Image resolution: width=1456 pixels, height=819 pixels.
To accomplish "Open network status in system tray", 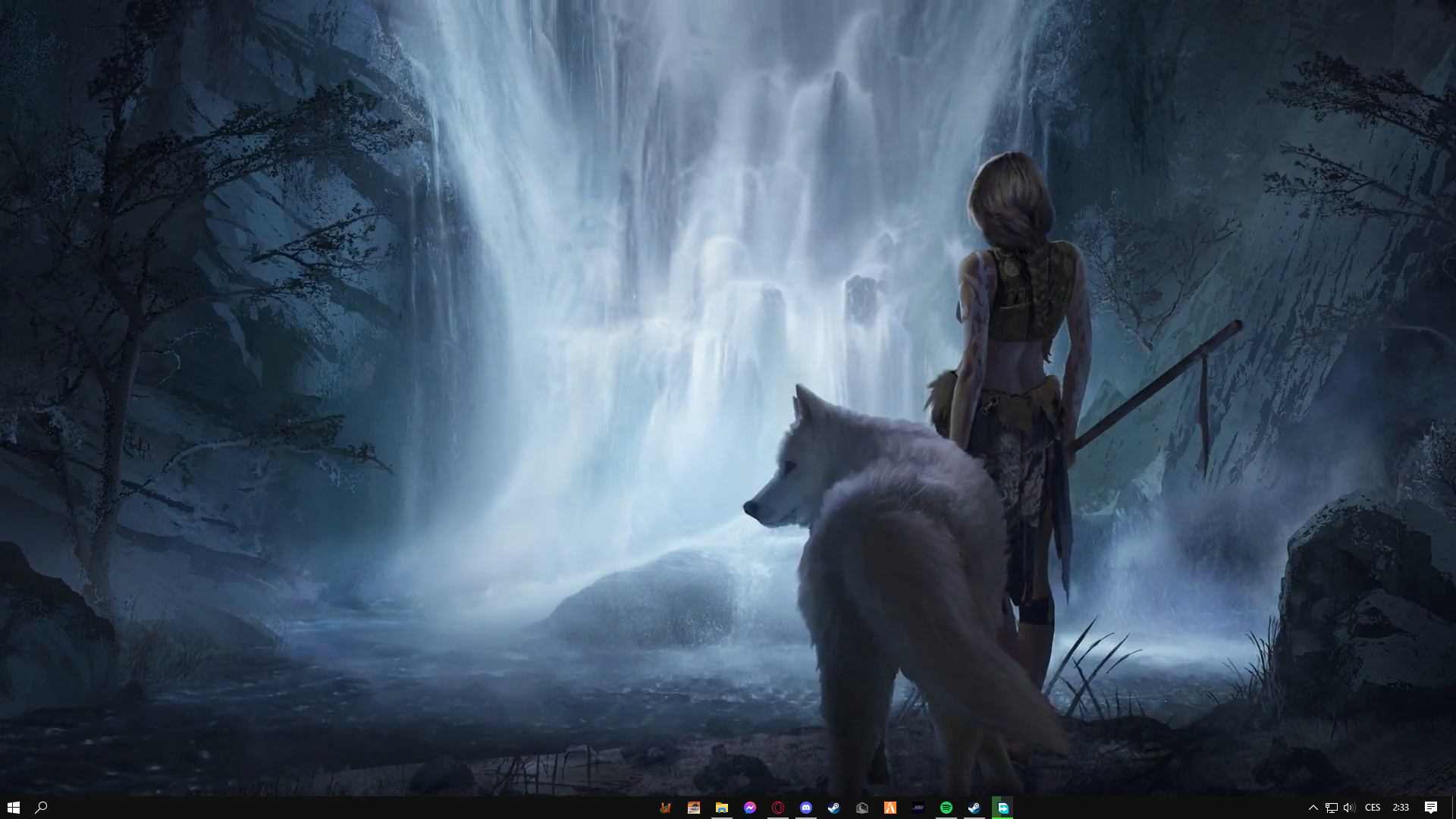I will click(x=1332, y=808).
